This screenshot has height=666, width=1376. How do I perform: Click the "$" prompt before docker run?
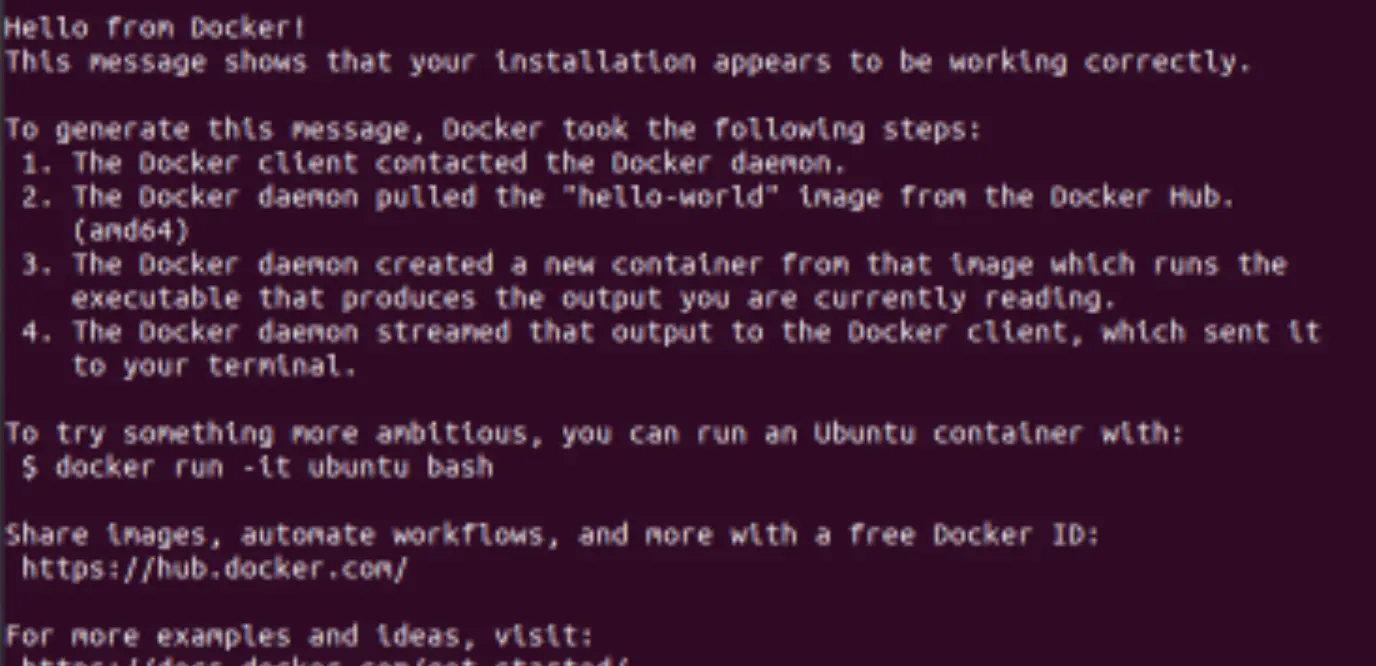tap(30, 467)
